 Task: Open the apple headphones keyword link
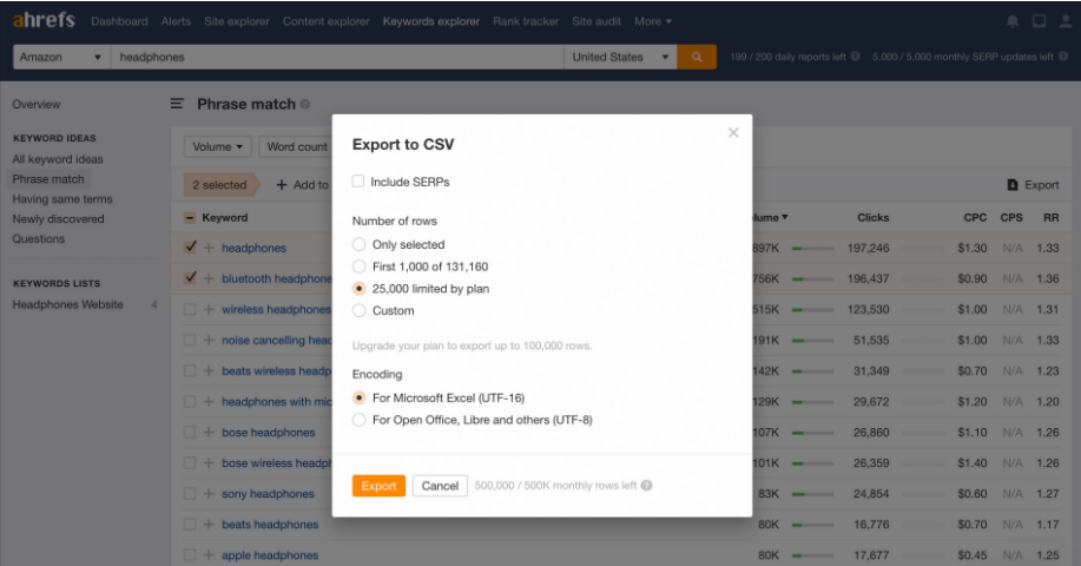tap(270, 555)
